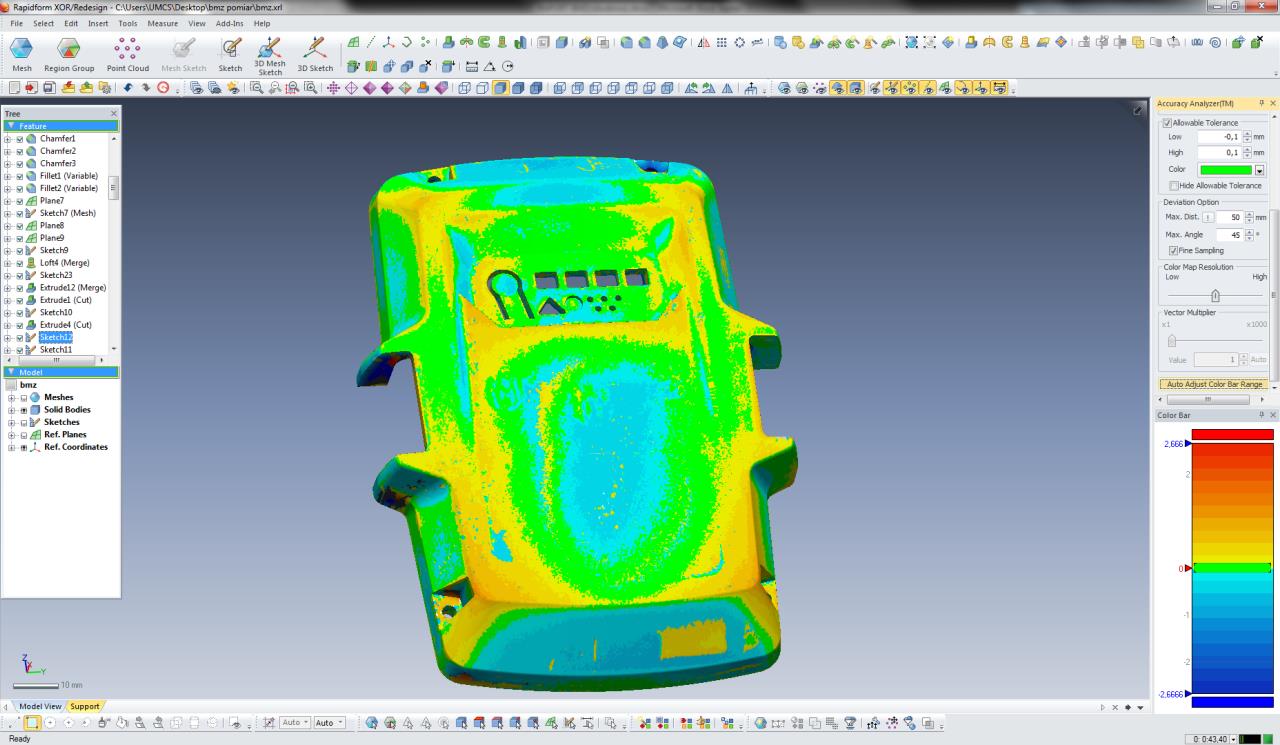
Task: Activate the Sketch tool
Action: tap(230, 55)
